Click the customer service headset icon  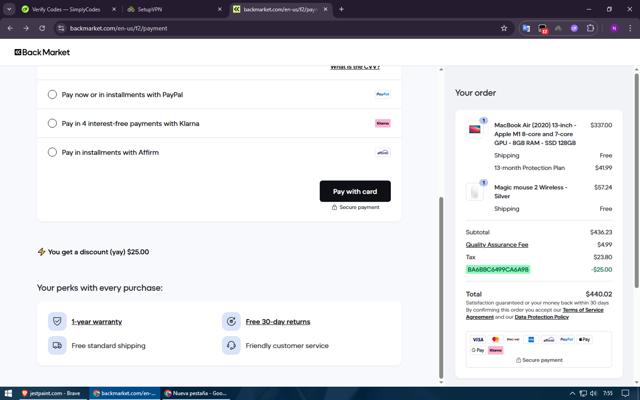click(231, 345)
